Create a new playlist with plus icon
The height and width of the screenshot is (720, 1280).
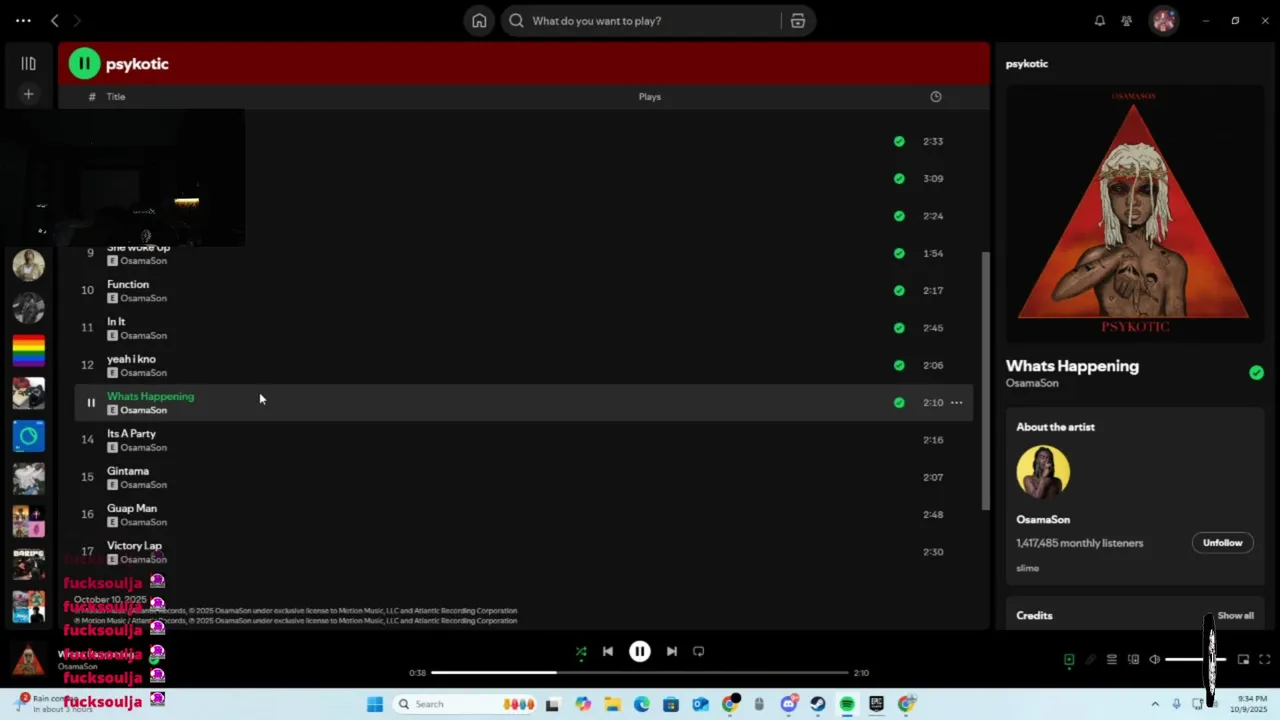pyautogui.click(x=29, y=94)
